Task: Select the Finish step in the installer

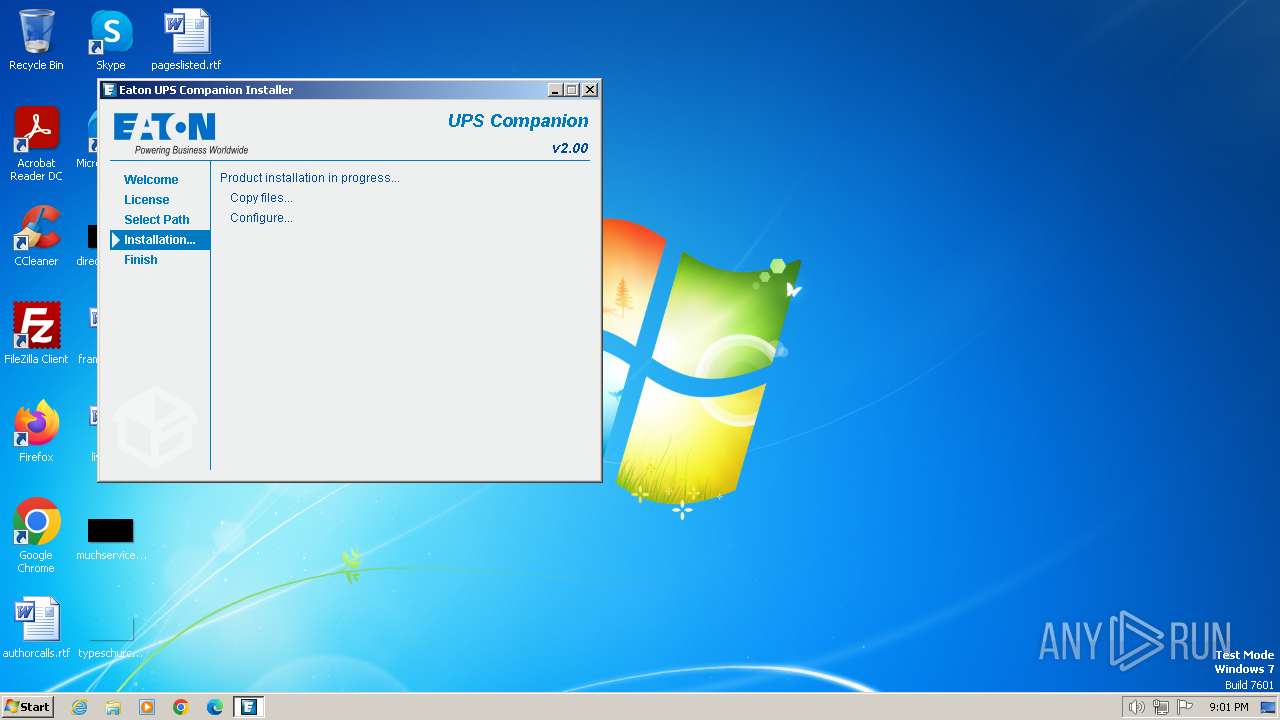Action: click(x=140, y=260)
